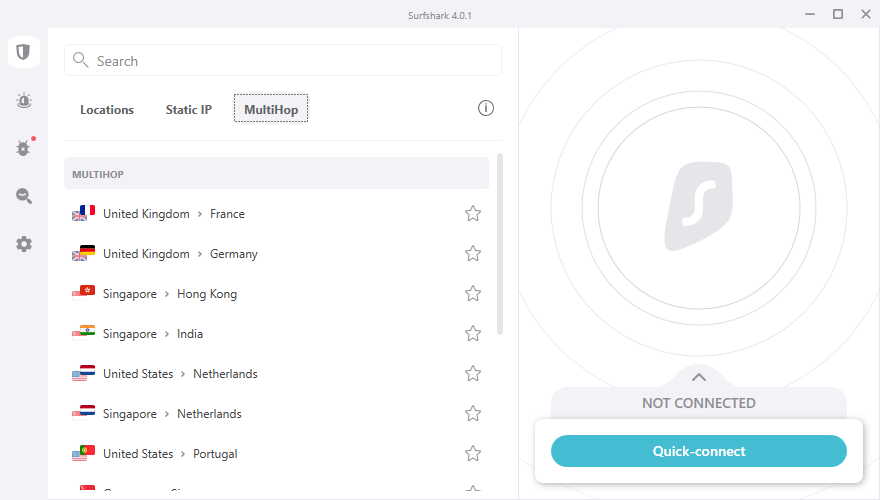Open the Settings gear icon
880x500 pixels.
tap(24, 244)
